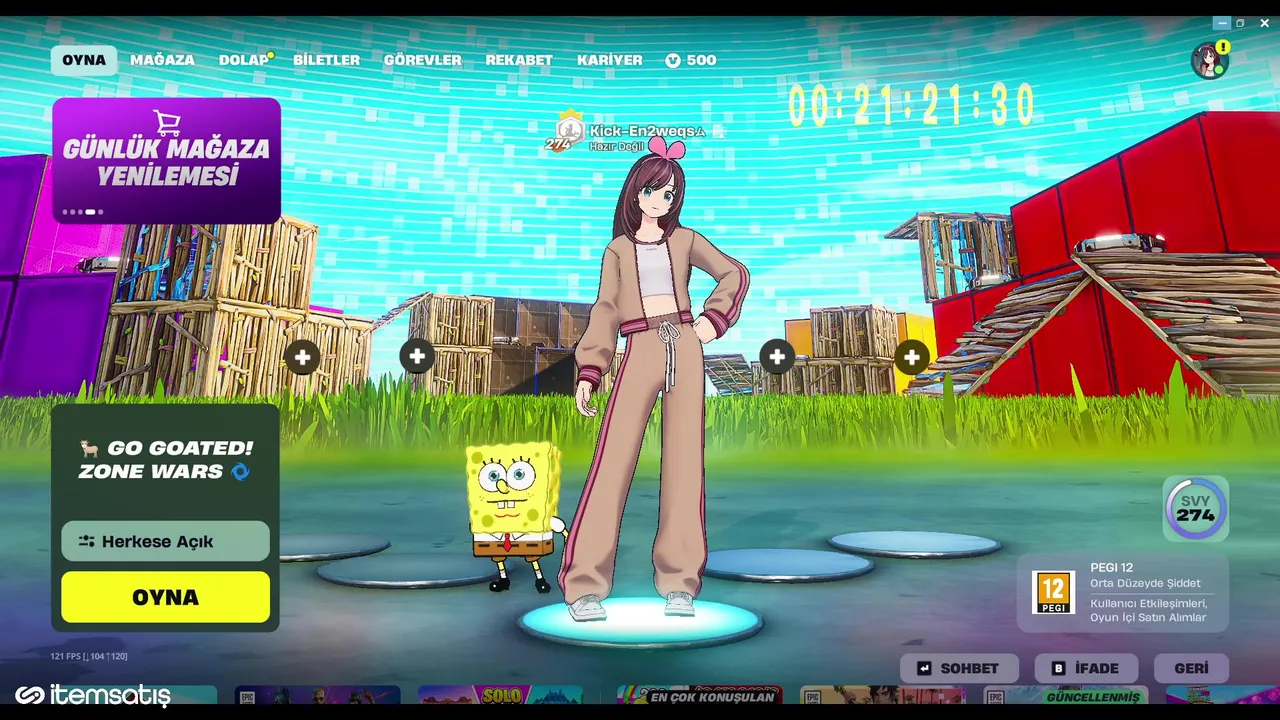Open the OYNA tab
Screen dimensions: 1280x720
[x=84, y=60]
